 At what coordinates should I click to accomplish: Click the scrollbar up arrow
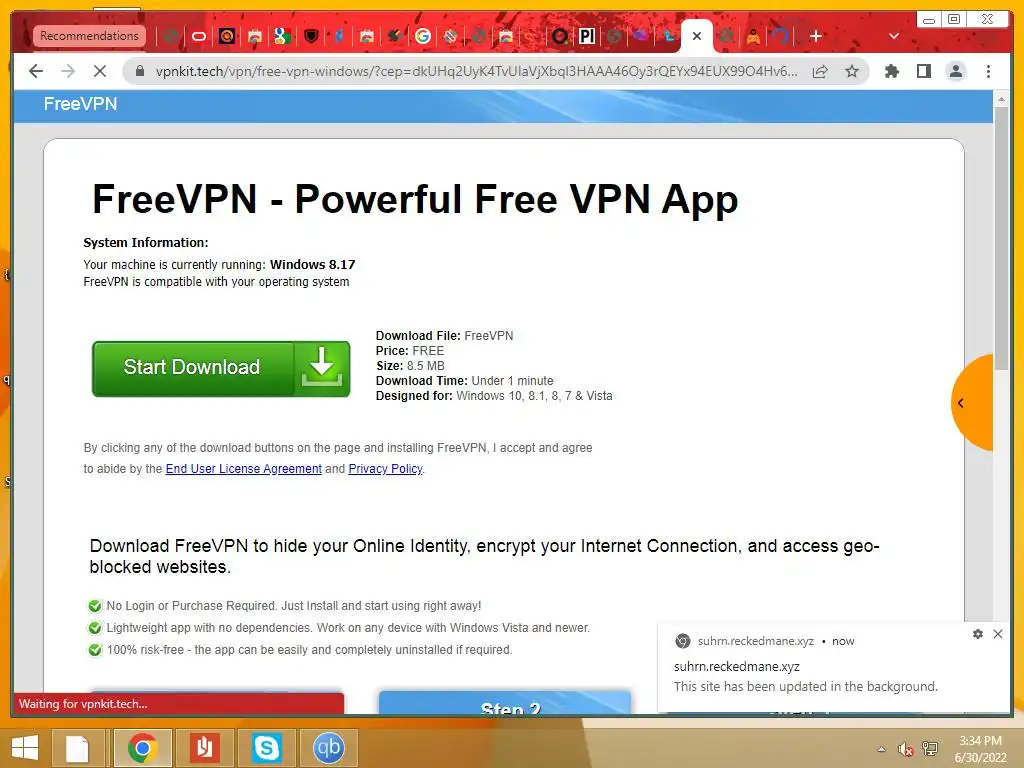[1001, 100]
